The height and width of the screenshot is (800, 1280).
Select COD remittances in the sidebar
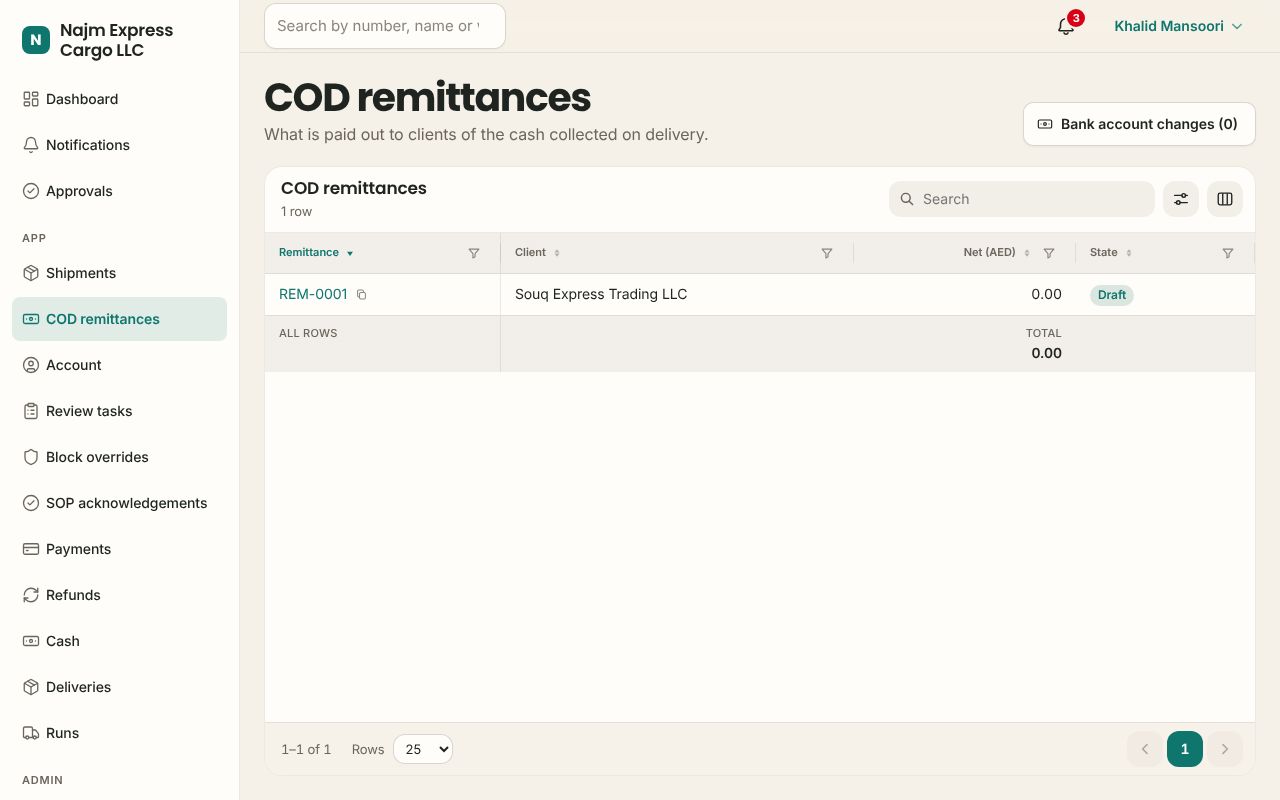click(120, 319)
